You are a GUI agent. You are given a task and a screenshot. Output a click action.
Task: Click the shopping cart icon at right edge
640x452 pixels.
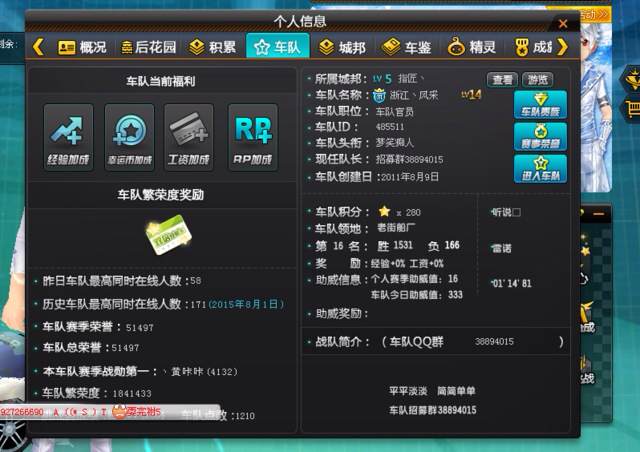click(633, 109)
